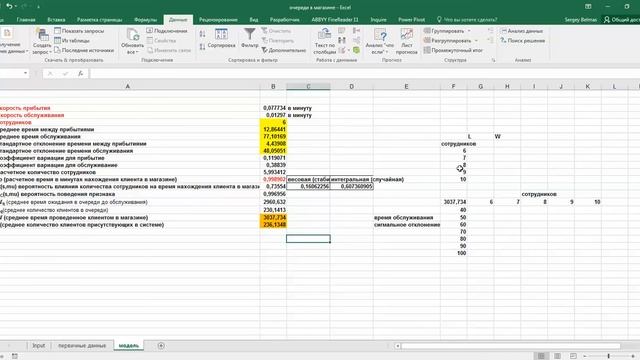Click the zoom slider handle
Screen dimensions: 640x360
tap(609, 356)
